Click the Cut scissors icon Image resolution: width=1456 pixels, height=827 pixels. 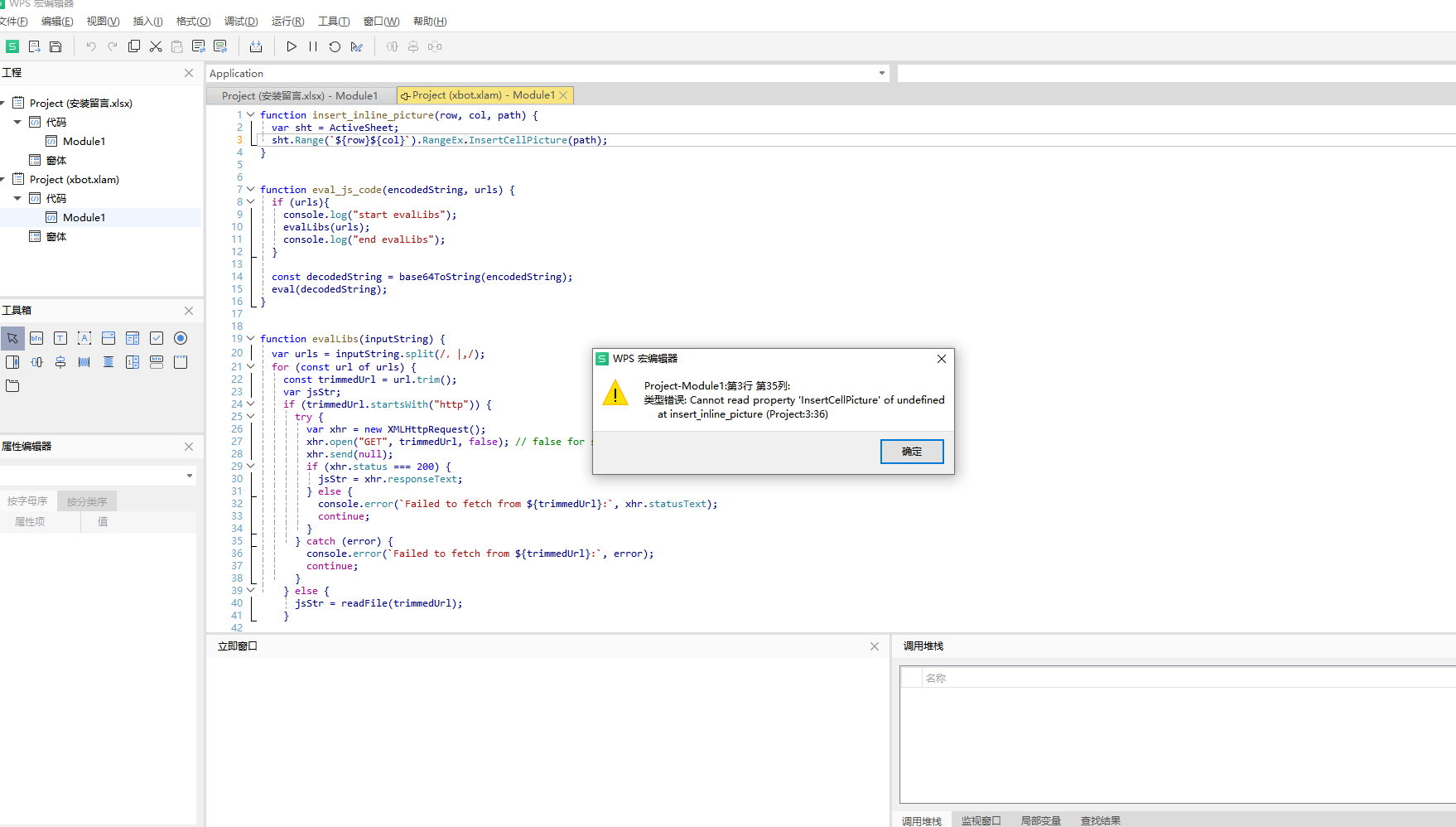point(156,47)
